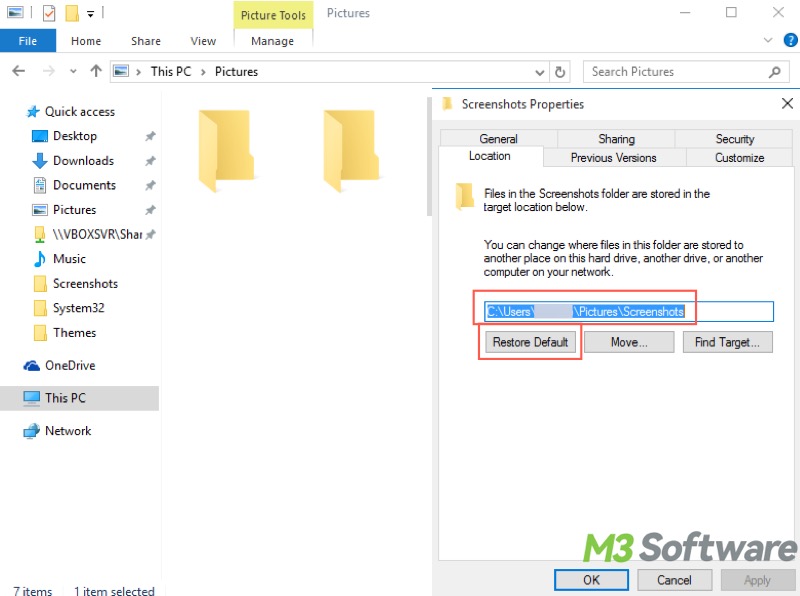This screenshot has height=596, width=800.
Task: Open Customize Quick Access Toolbar dropdown
Action: (90, 14)
